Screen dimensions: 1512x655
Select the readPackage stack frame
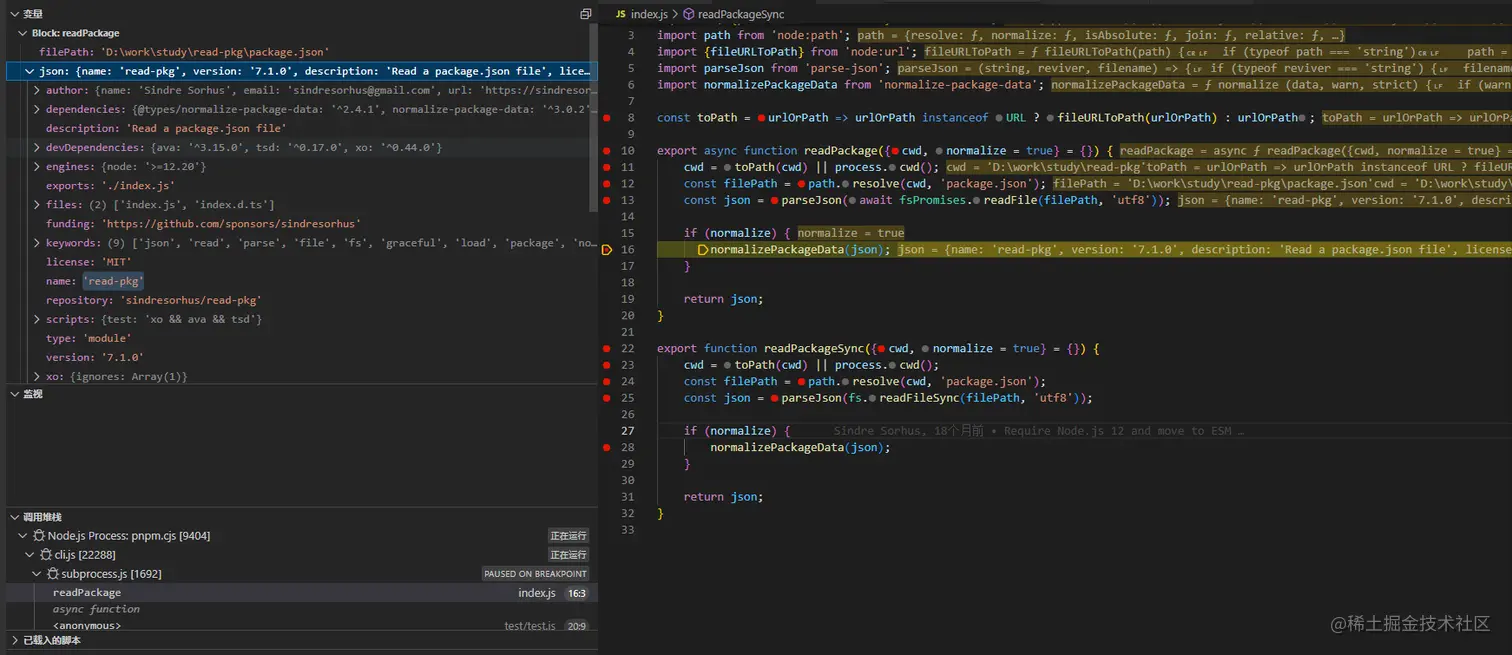click(x=300, y=593)
